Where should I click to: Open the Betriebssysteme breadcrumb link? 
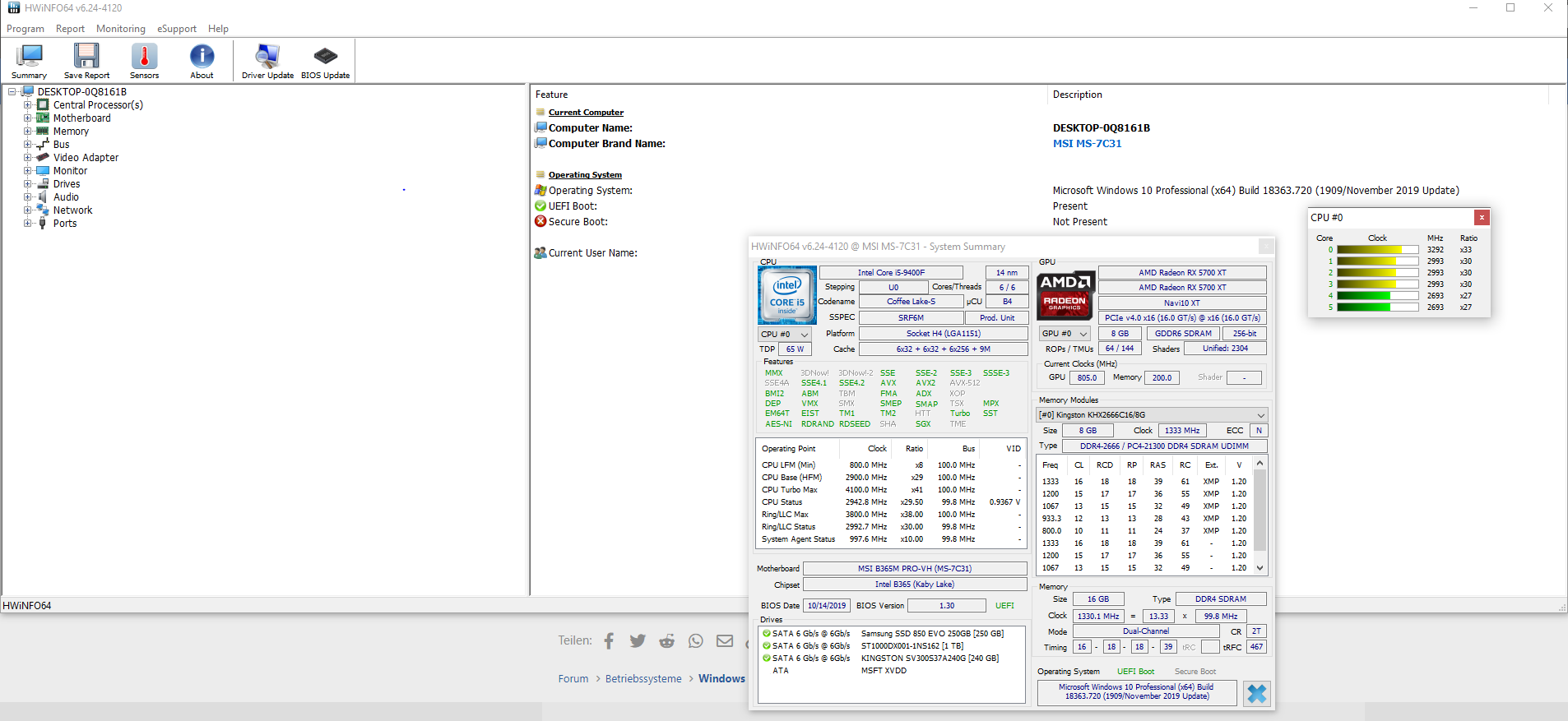point(643,679)
